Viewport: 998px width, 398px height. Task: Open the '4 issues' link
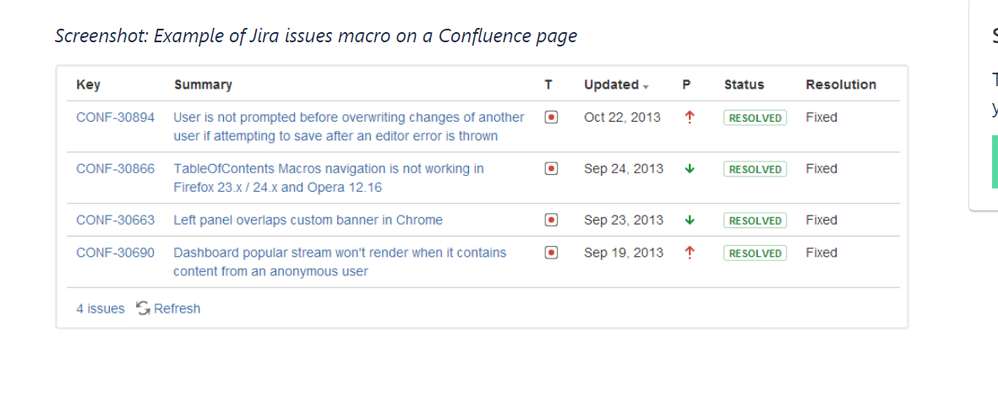(x=101, y=309)
